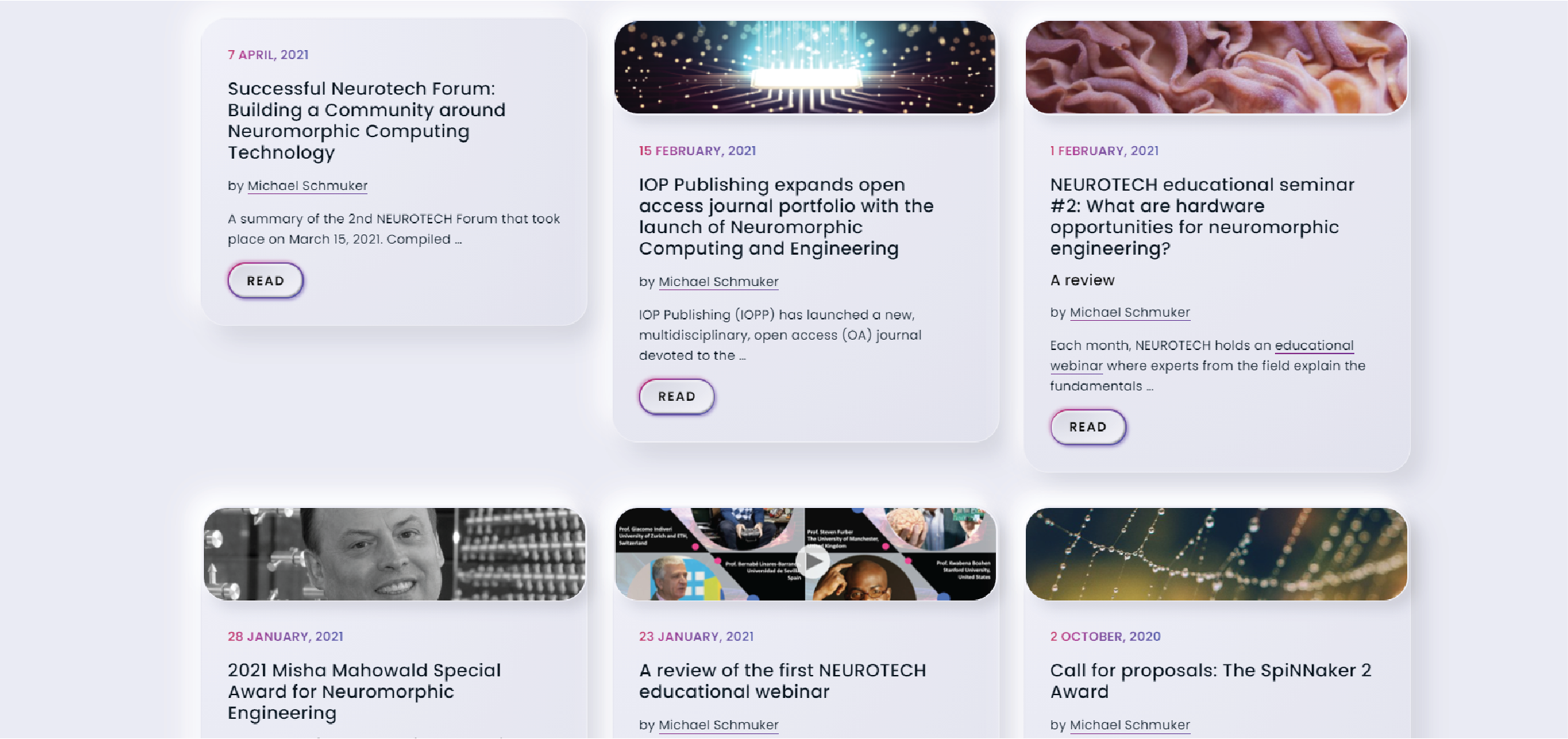Open Successful Neurotech Forum article title

point(366,120)
